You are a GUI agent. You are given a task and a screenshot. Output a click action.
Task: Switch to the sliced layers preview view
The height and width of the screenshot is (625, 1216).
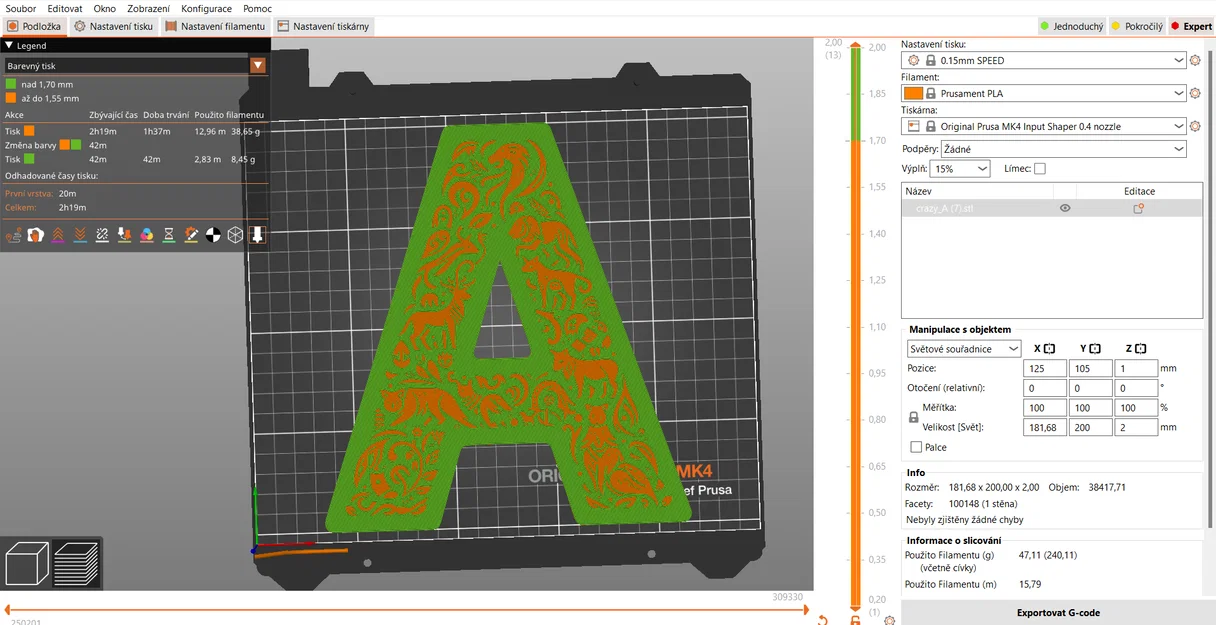coord(76,564)
